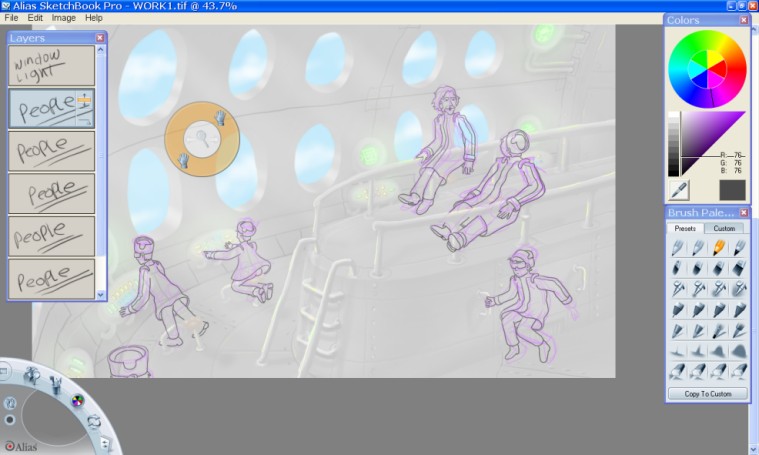Click the small round brush-size dot in lagoon
Screen dimensions: 759x455
(10, 420)
